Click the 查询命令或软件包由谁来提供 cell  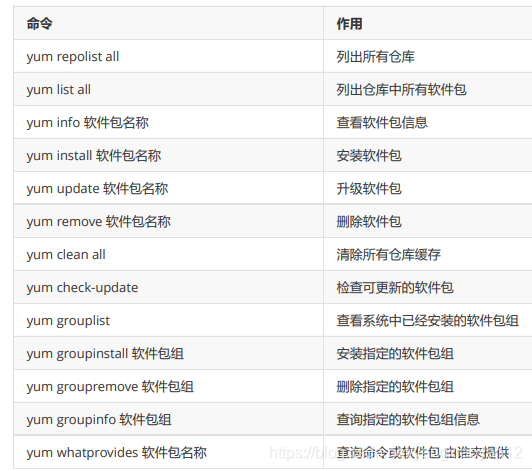click(428, 452)
